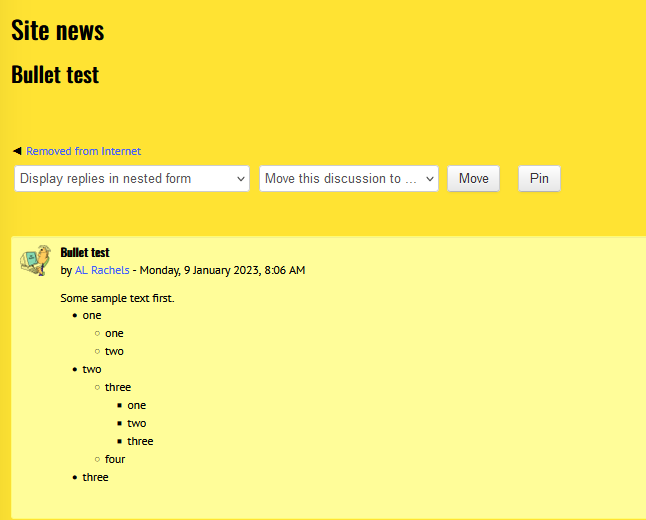The height and width of the screenshot is (520, 646).
Task: Open the 'Removed from Internet' previous discussion link
Action: [83, 151]
